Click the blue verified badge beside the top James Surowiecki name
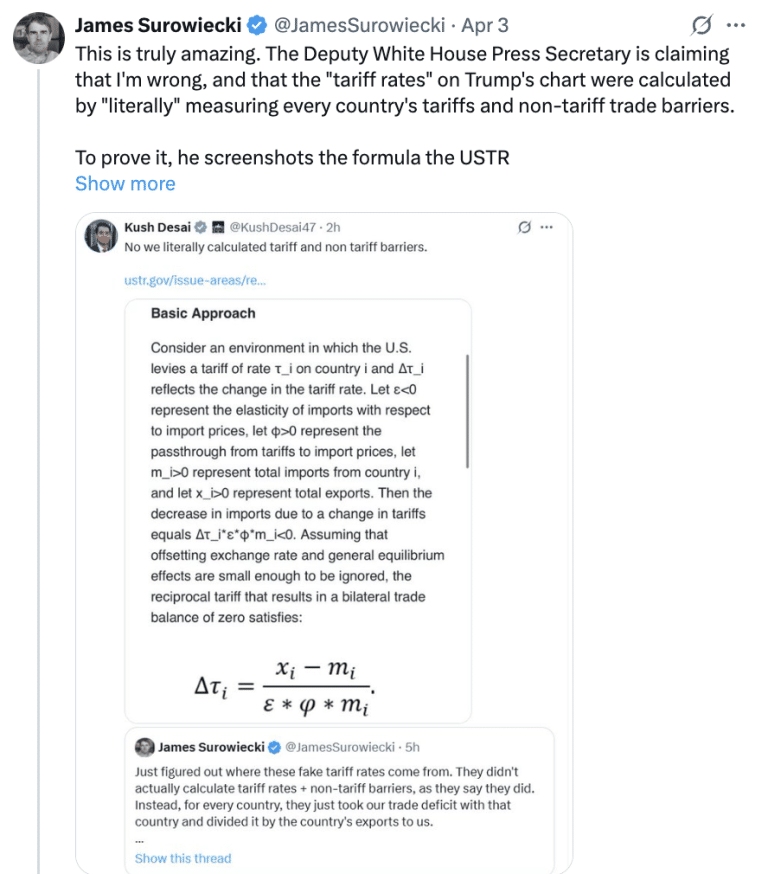Screen dimensions: 768x874 tap(256, 25)
